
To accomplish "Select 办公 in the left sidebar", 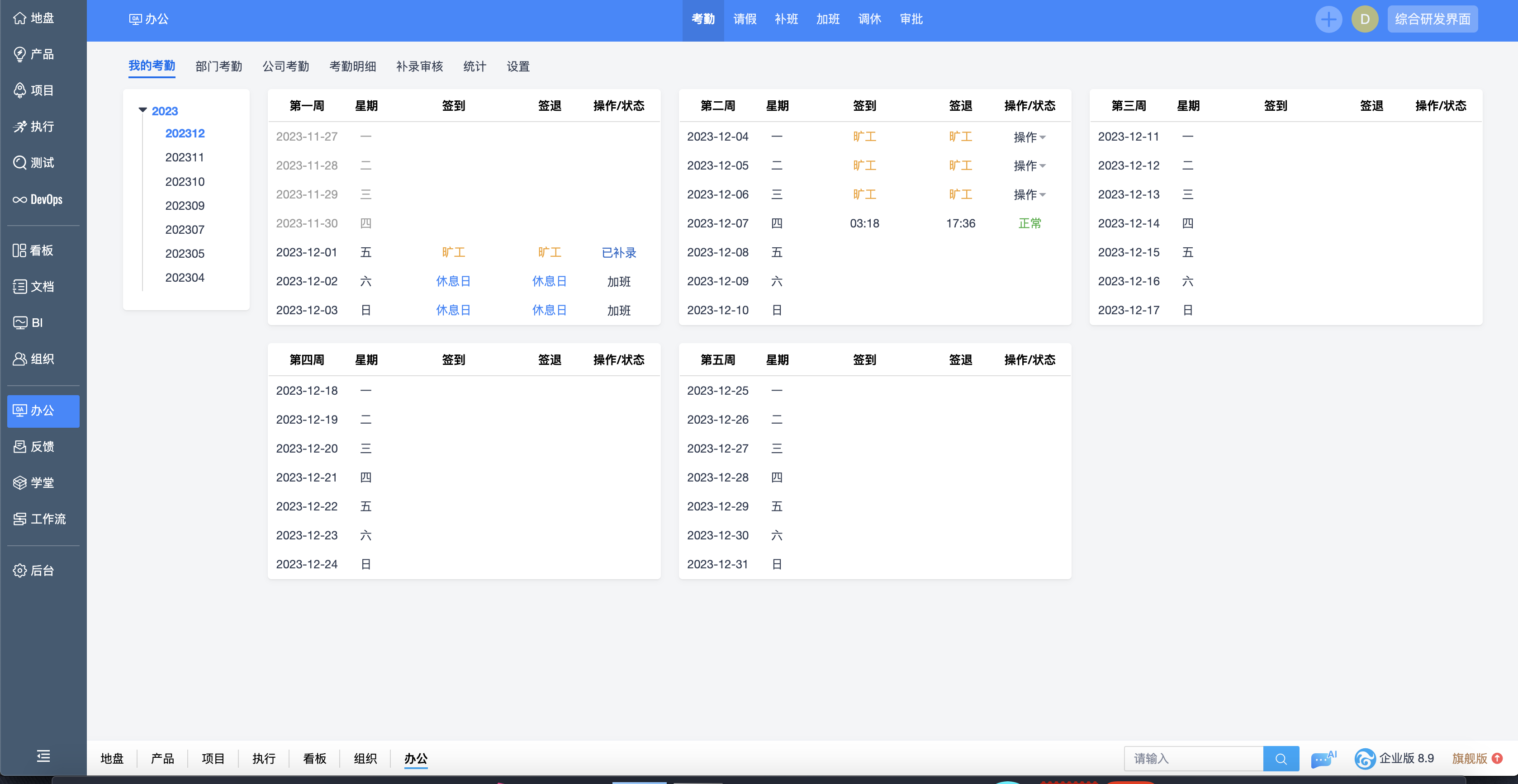I will (x=43, y=411).
